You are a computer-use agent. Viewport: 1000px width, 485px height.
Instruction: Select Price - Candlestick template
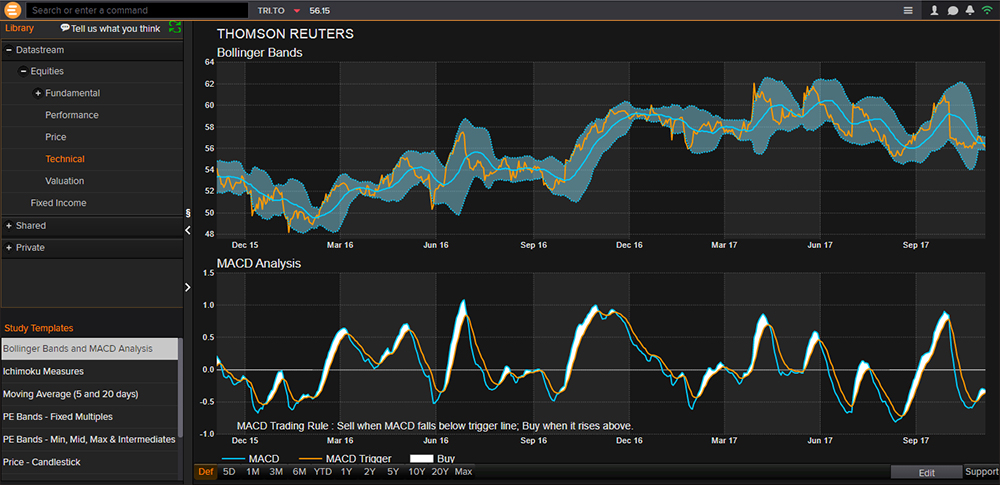tap(90, 462)
